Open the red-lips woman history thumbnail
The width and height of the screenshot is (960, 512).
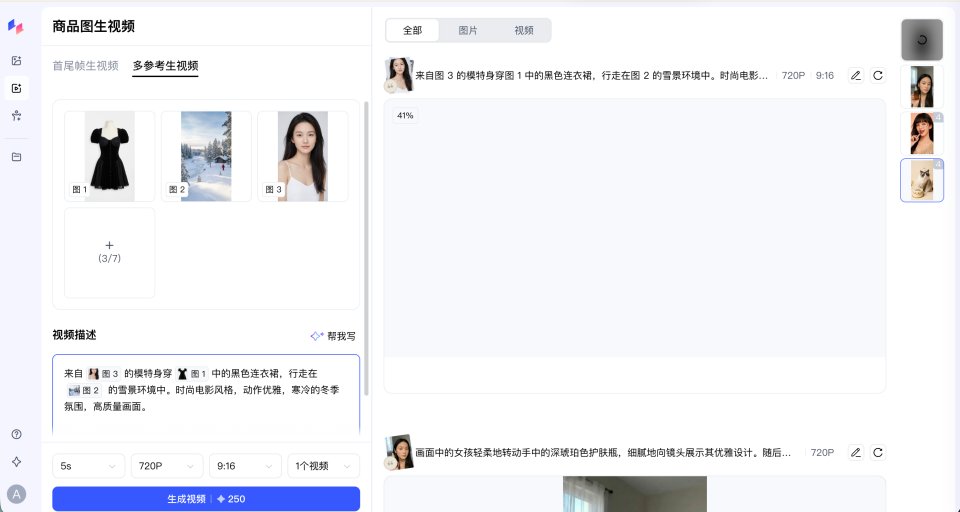[921, 134]
